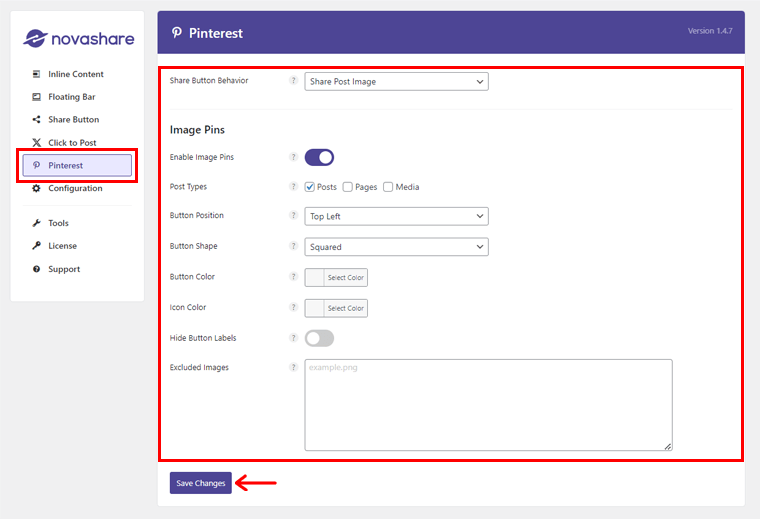
Task: Open help tooltip for Hide Button Labels
Action: (x=293, y=338)
